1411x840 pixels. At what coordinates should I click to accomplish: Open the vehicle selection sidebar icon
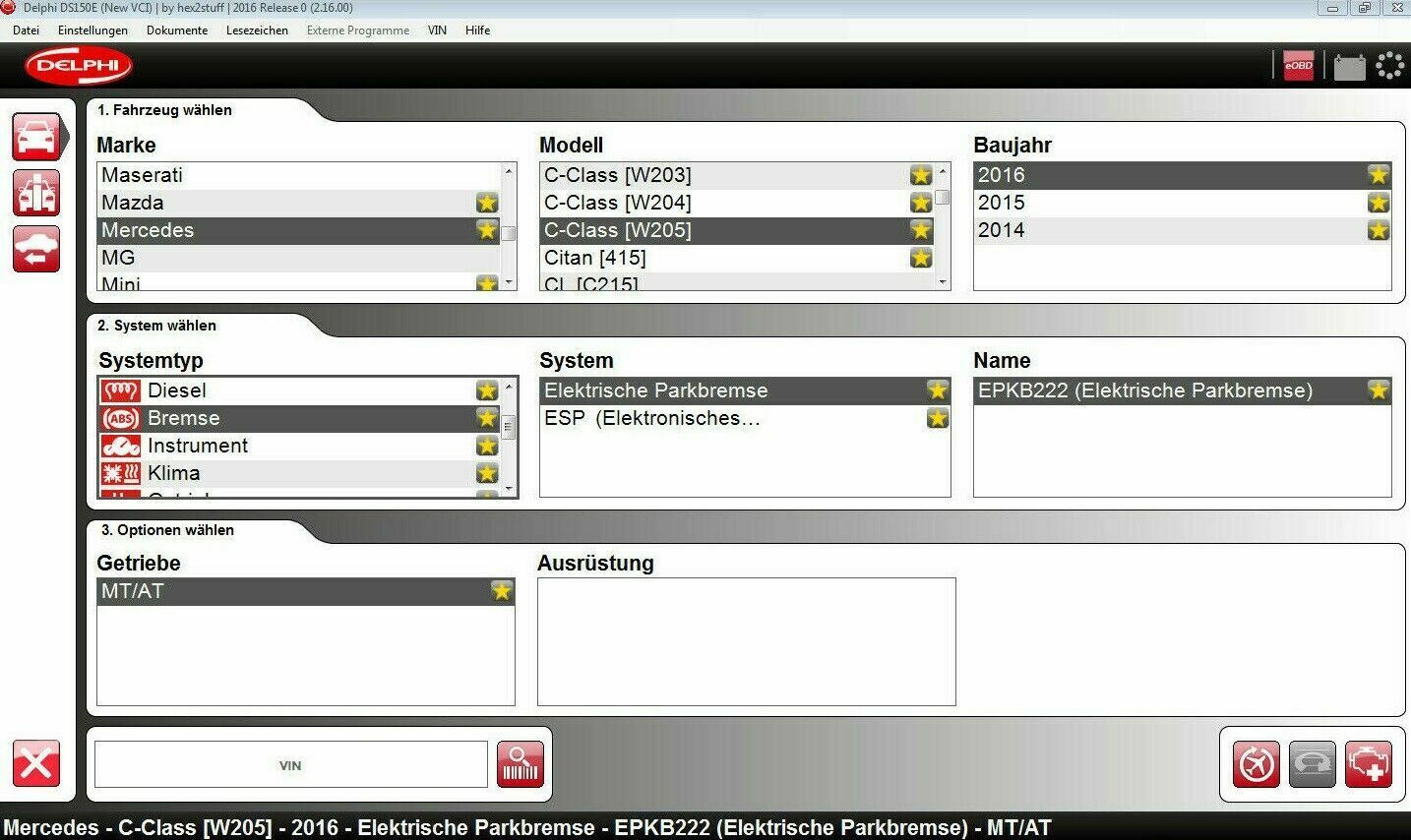point(37,137)
